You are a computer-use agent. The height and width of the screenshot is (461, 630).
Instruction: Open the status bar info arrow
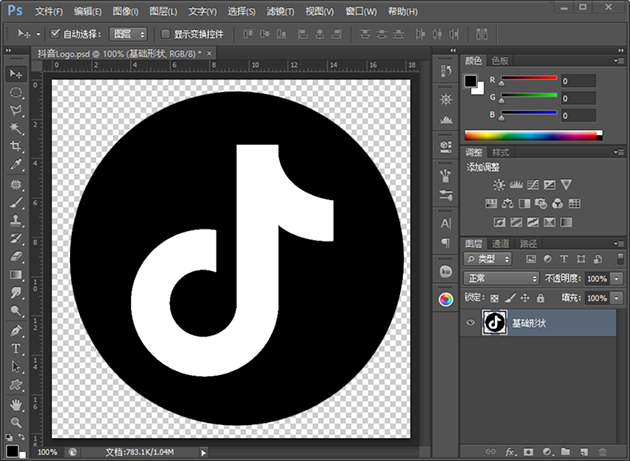[x=203, y=453]
